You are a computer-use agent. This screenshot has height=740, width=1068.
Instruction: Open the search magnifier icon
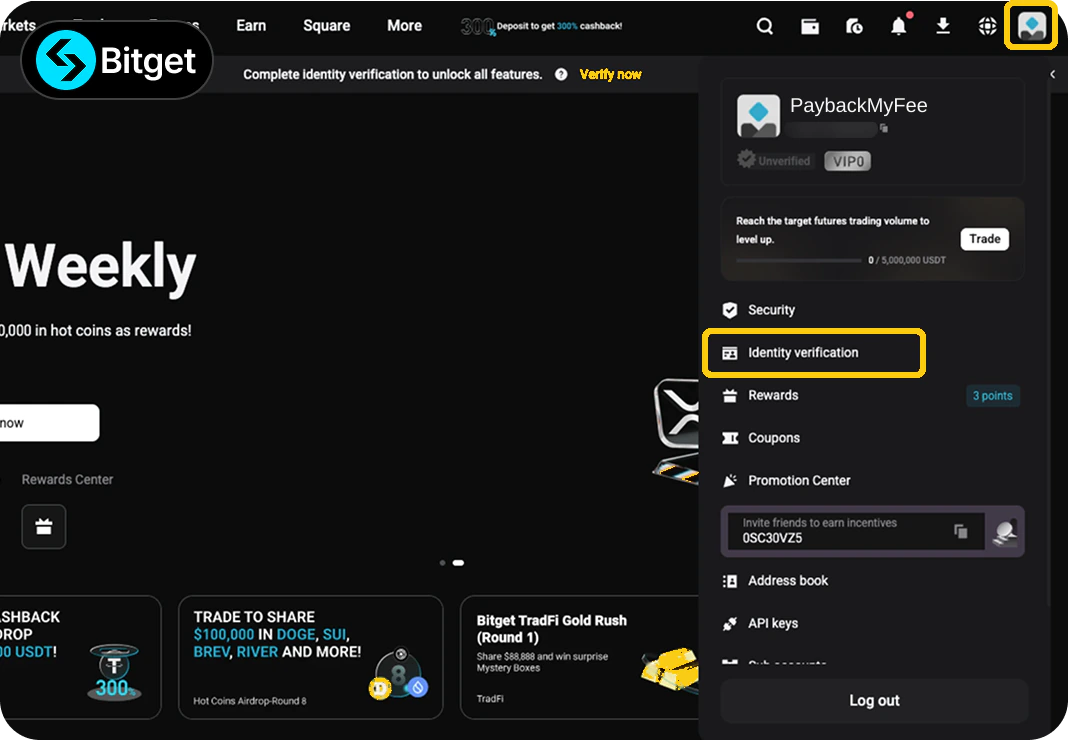click(x=765, y=27)
